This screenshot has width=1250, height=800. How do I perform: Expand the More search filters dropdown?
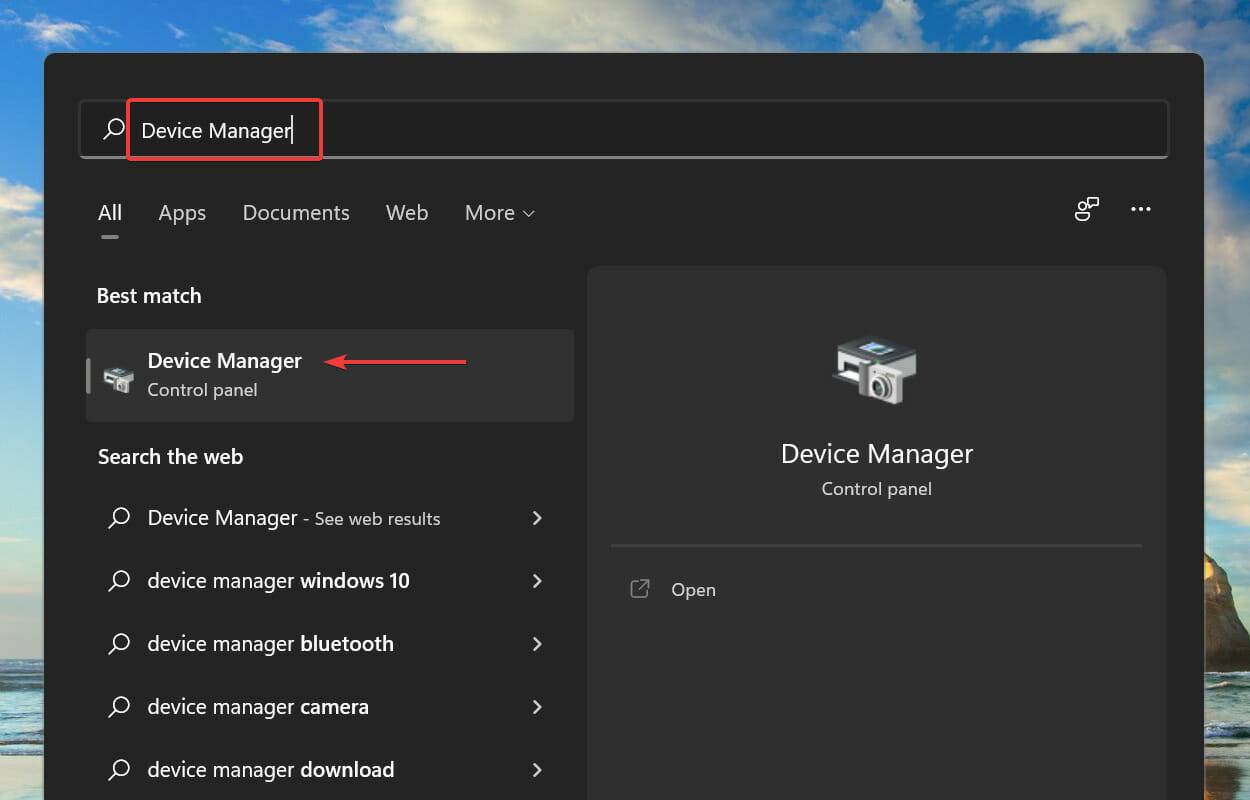499,212
